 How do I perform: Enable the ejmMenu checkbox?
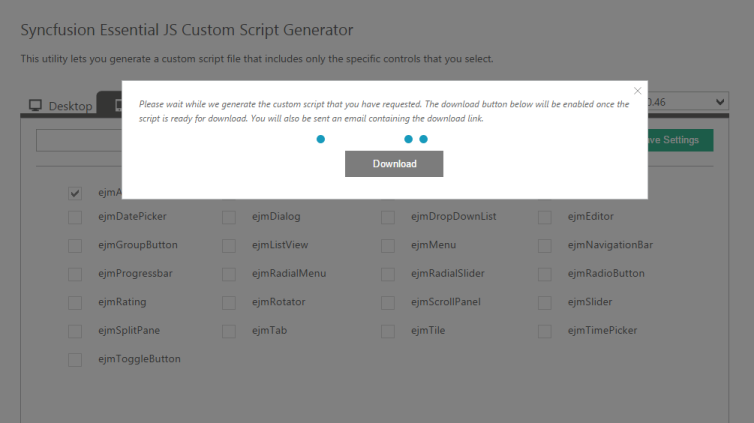[388, 246]
